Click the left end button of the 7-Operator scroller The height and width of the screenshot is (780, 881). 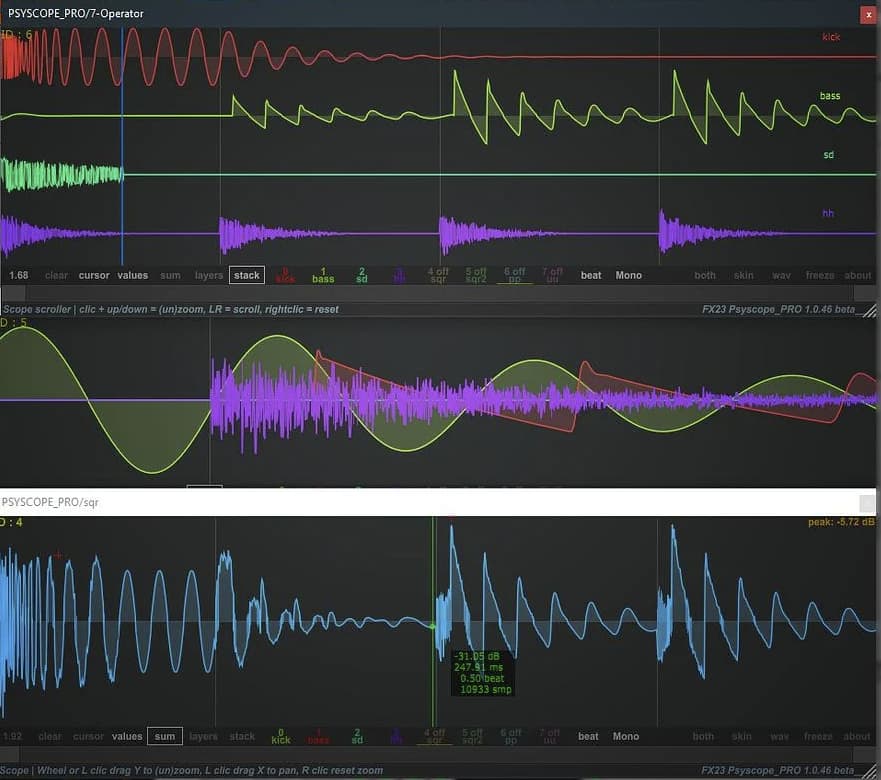[13, 293]
